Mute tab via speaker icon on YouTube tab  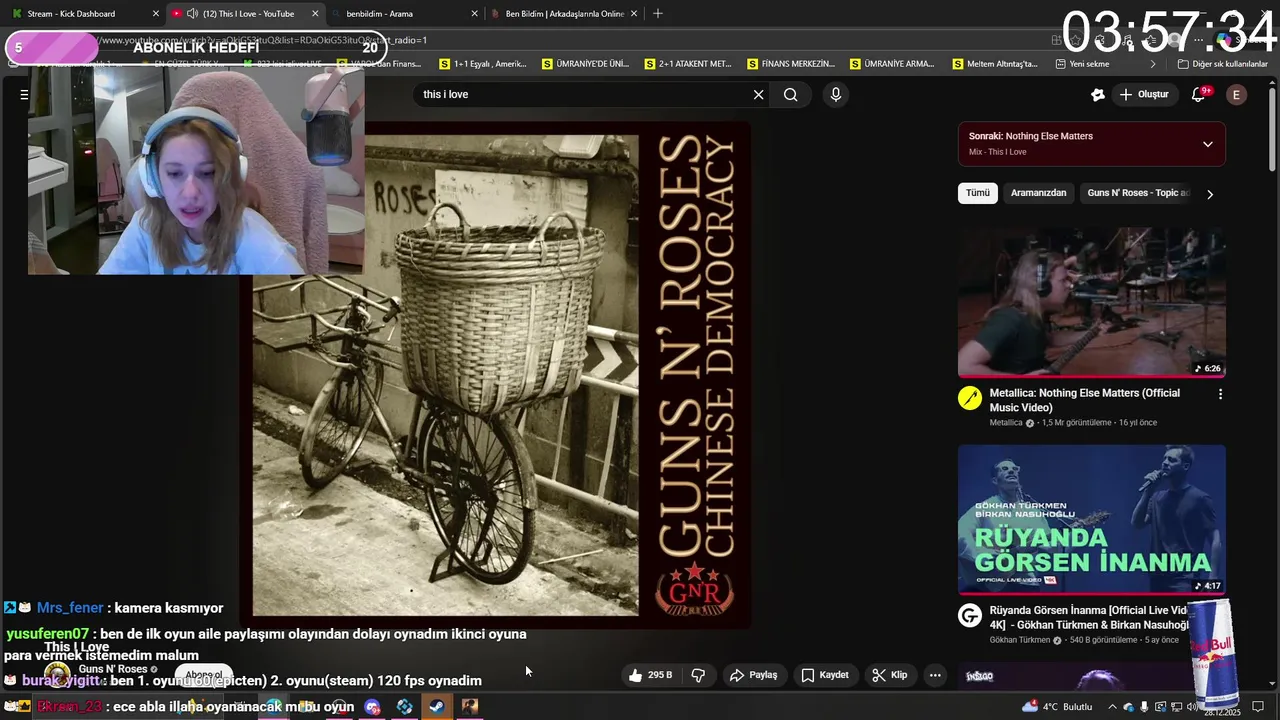click(192, 14)
